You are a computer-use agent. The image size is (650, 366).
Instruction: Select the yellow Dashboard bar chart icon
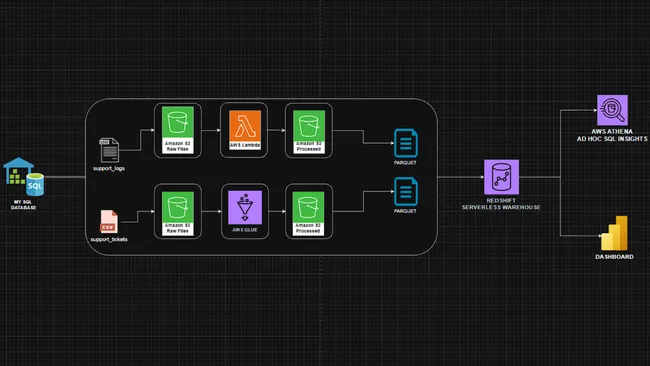614,233
